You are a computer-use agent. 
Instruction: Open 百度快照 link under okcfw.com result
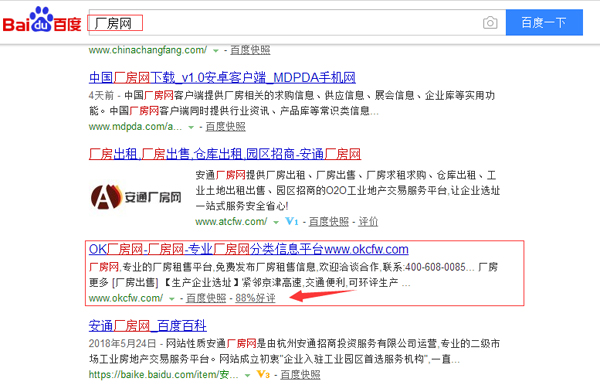206,298
